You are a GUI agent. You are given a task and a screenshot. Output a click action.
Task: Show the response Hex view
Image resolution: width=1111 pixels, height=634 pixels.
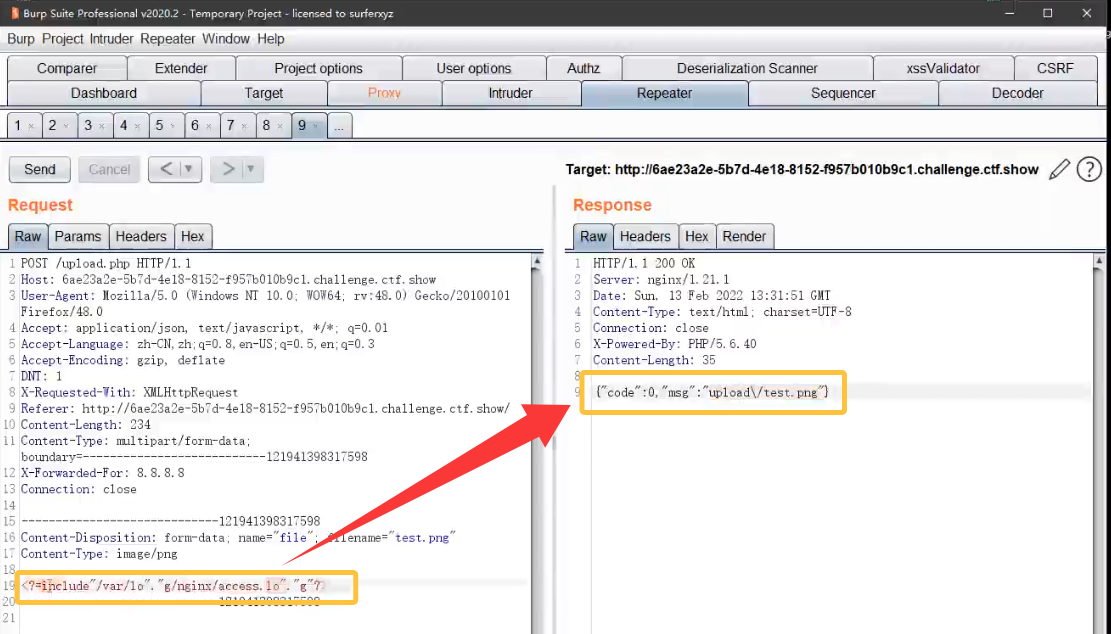tap(696, 237)
